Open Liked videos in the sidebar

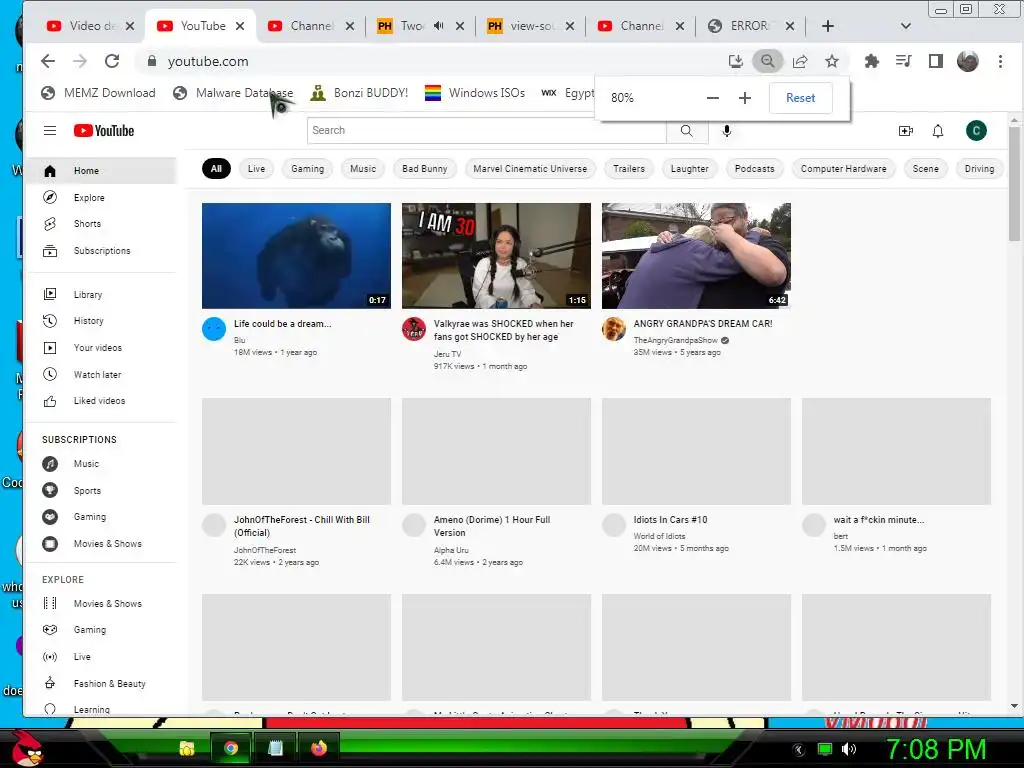[101, 401]
